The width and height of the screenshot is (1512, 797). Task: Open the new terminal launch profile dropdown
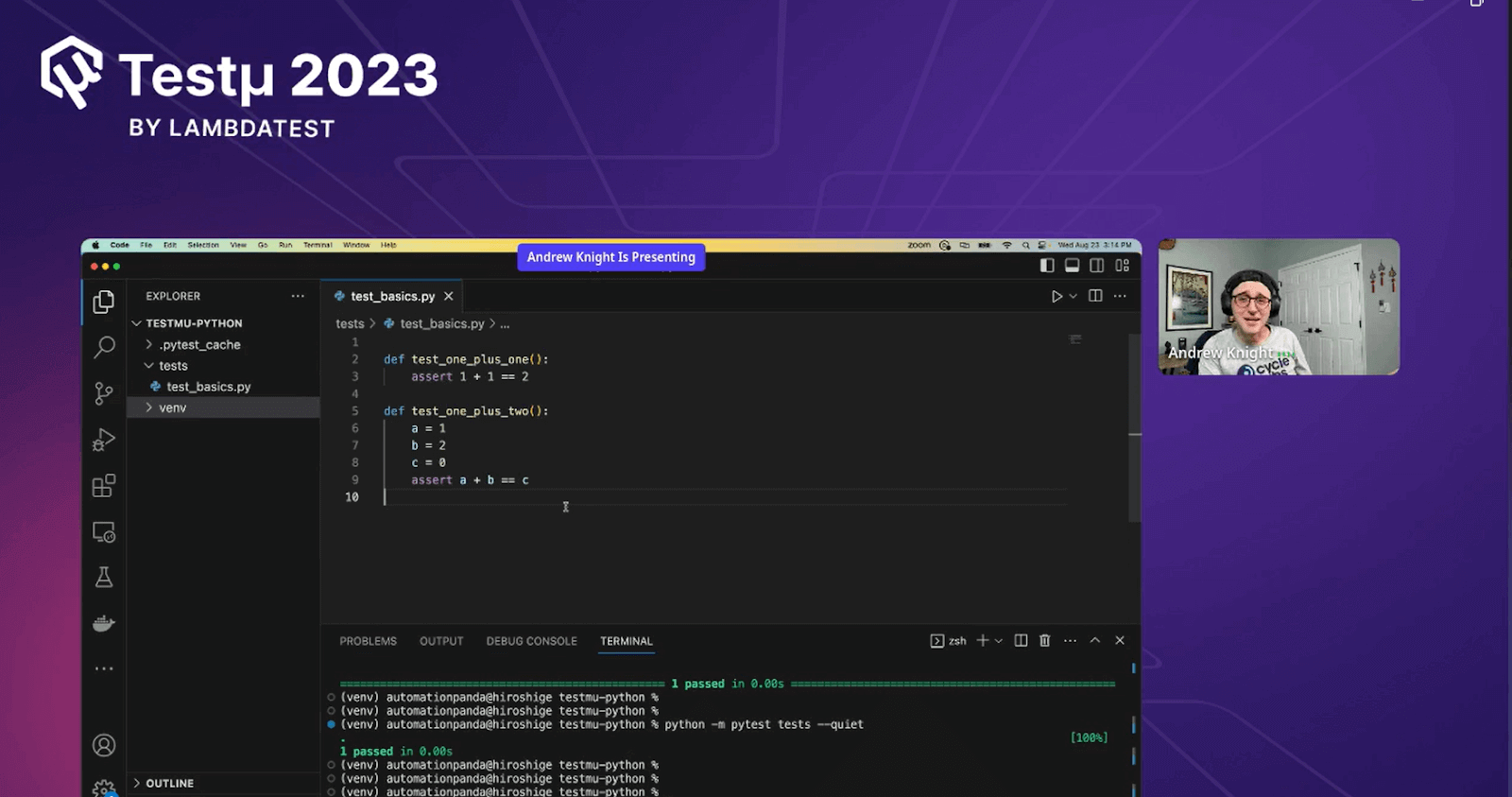point(999,641)
